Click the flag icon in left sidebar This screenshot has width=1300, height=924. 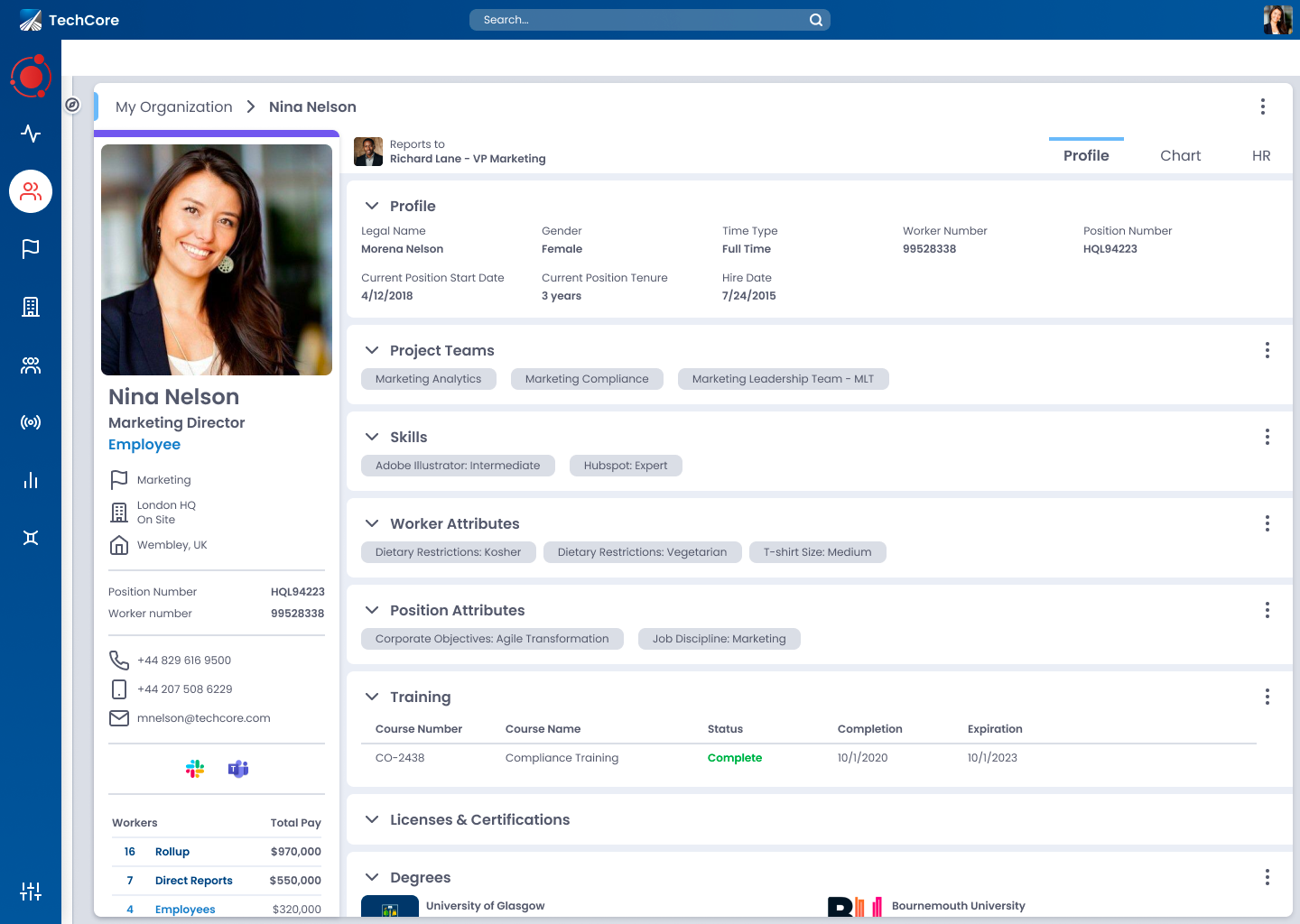click(31, 249)
